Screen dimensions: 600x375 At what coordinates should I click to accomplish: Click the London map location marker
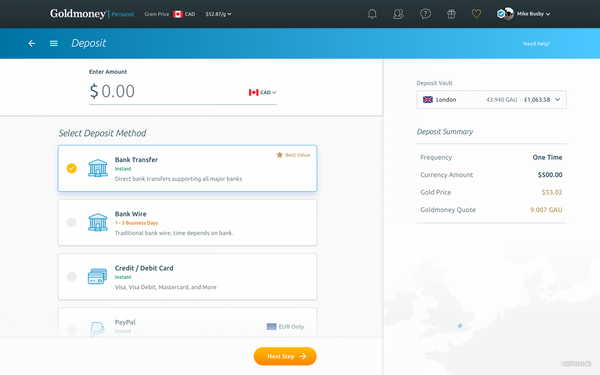[460, 326]
